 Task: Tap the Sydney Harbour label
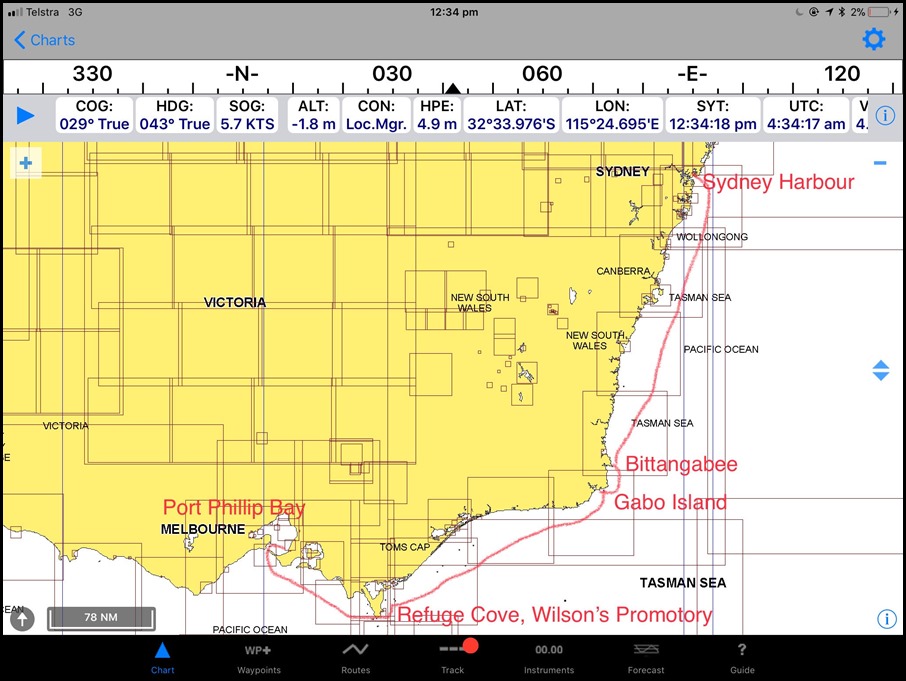778,182
